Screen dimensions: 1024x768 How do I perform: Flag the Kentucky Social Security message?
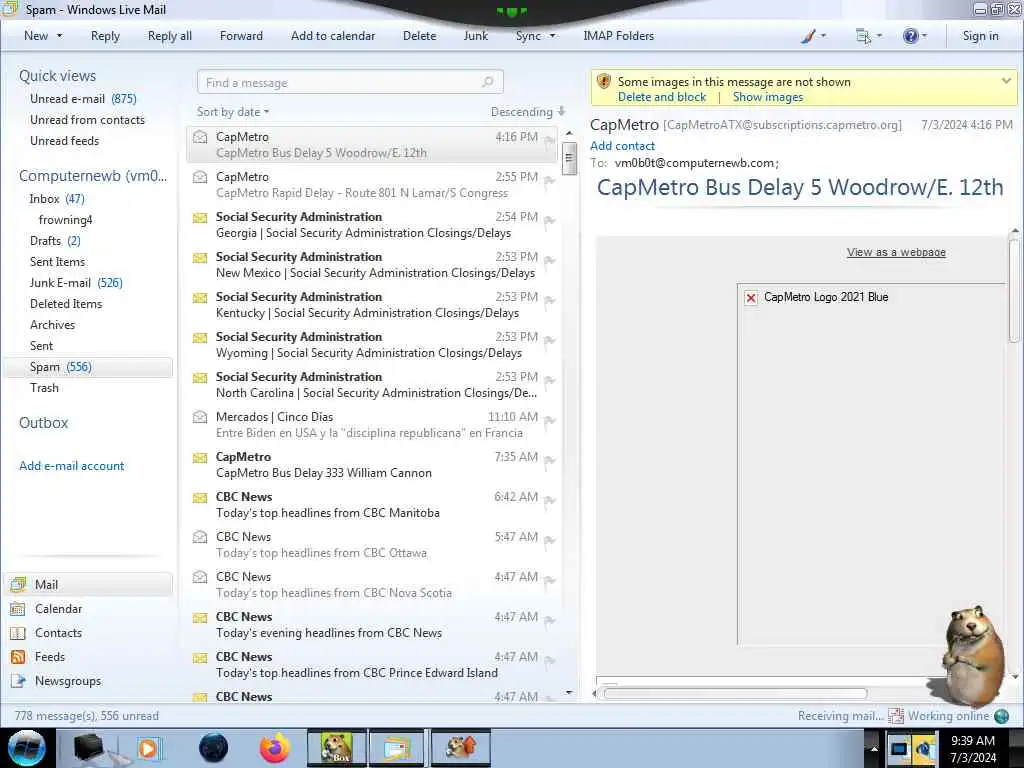point(549,300)
